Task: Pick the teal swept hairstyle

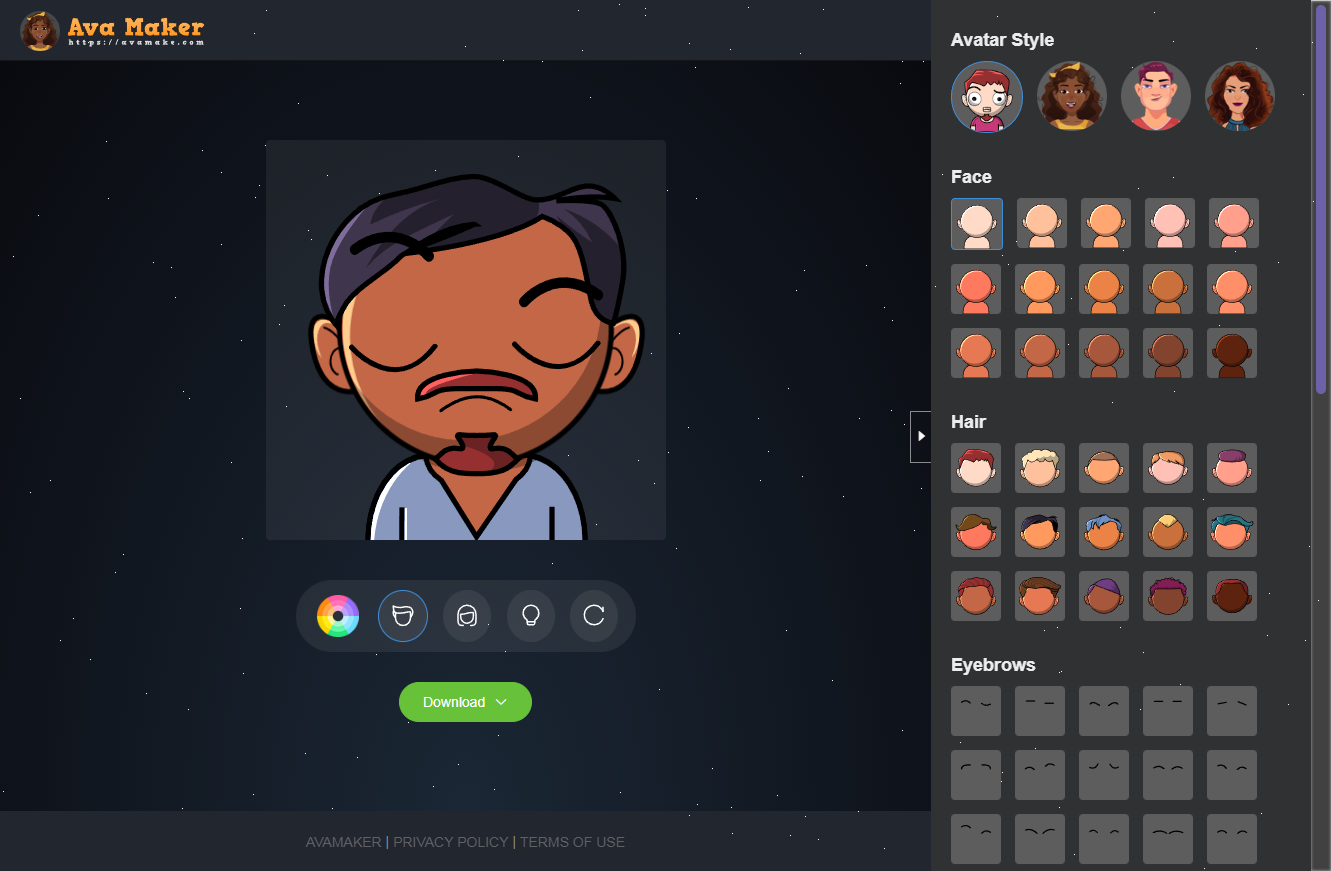Action: click(x=1232, y=532)
